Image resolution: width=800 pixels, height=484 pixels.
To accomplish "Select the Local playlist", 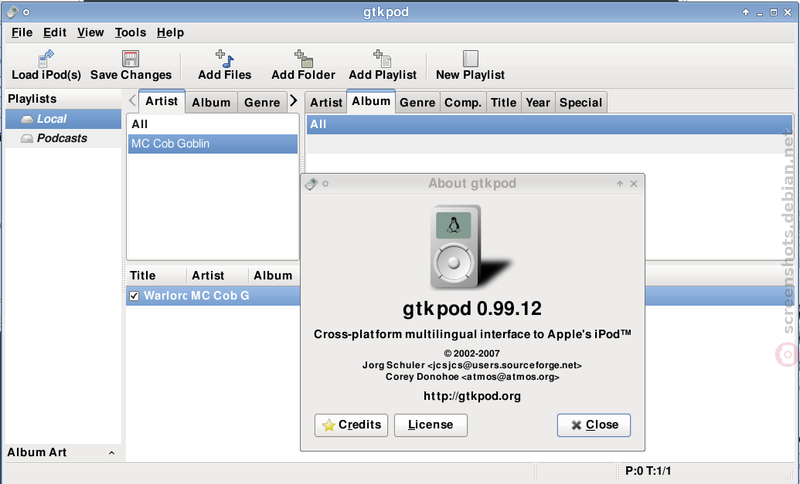I will (63, 119).
